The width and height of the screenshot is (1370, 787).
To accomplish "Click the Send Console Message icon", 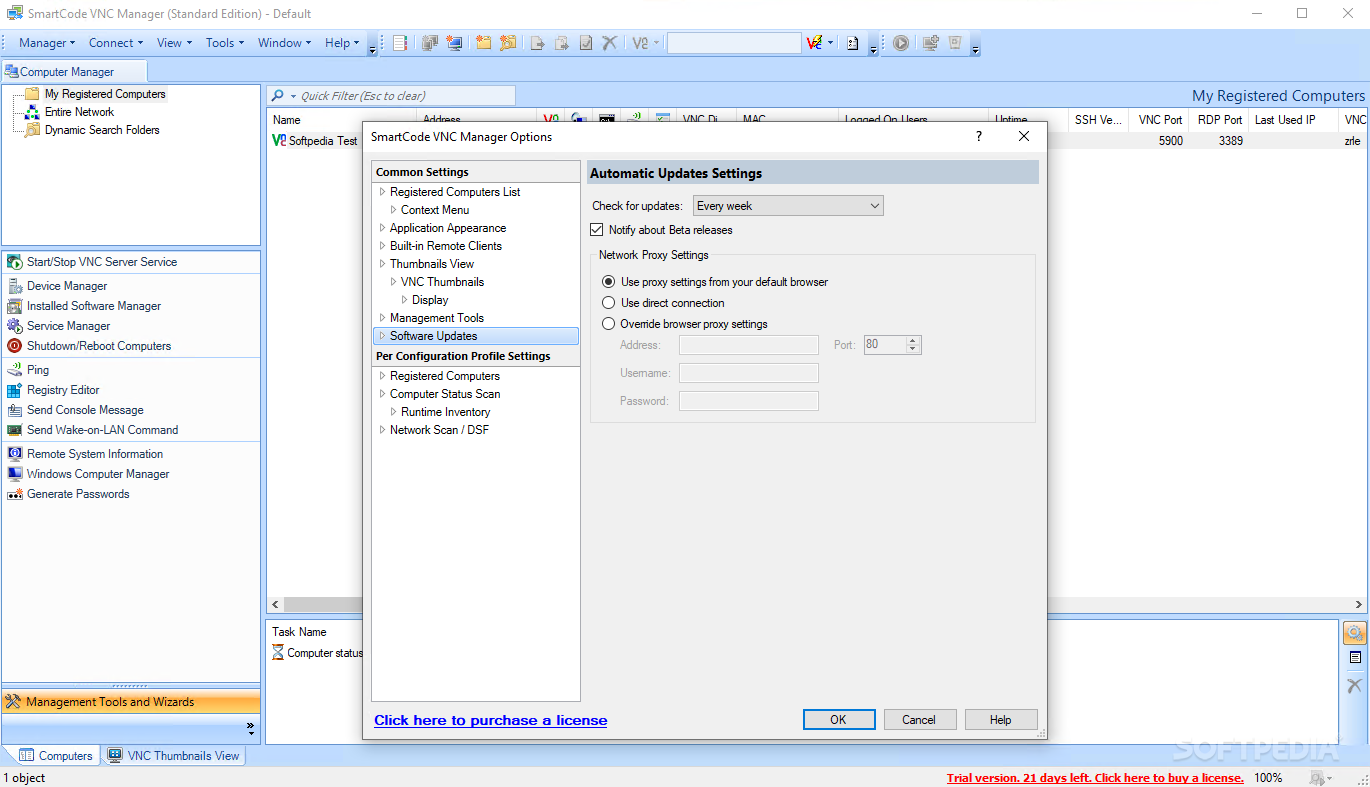I will [15, 410].
